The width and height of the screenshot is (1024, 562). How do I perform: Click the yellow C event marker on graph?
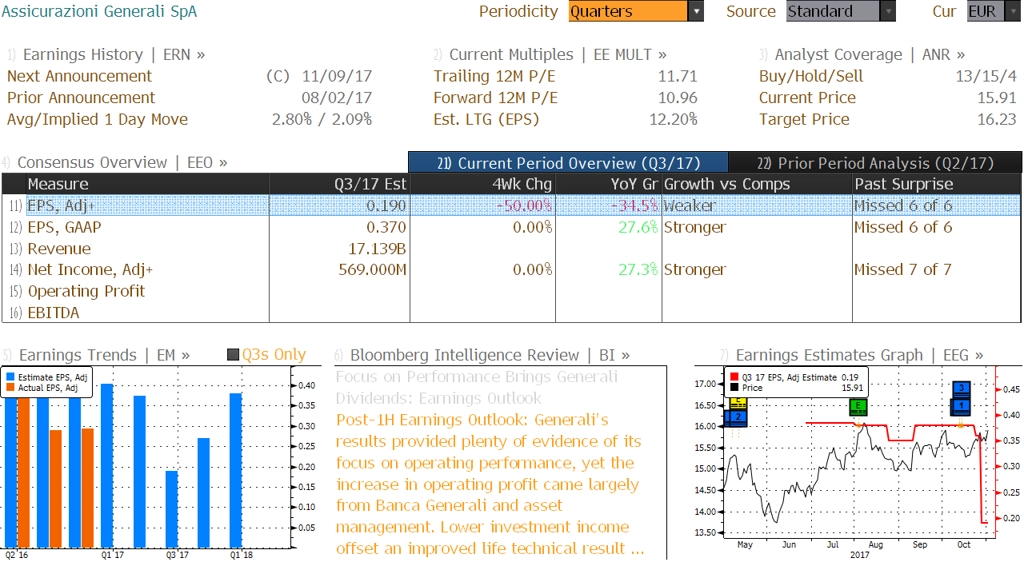[x=738, y=402]
